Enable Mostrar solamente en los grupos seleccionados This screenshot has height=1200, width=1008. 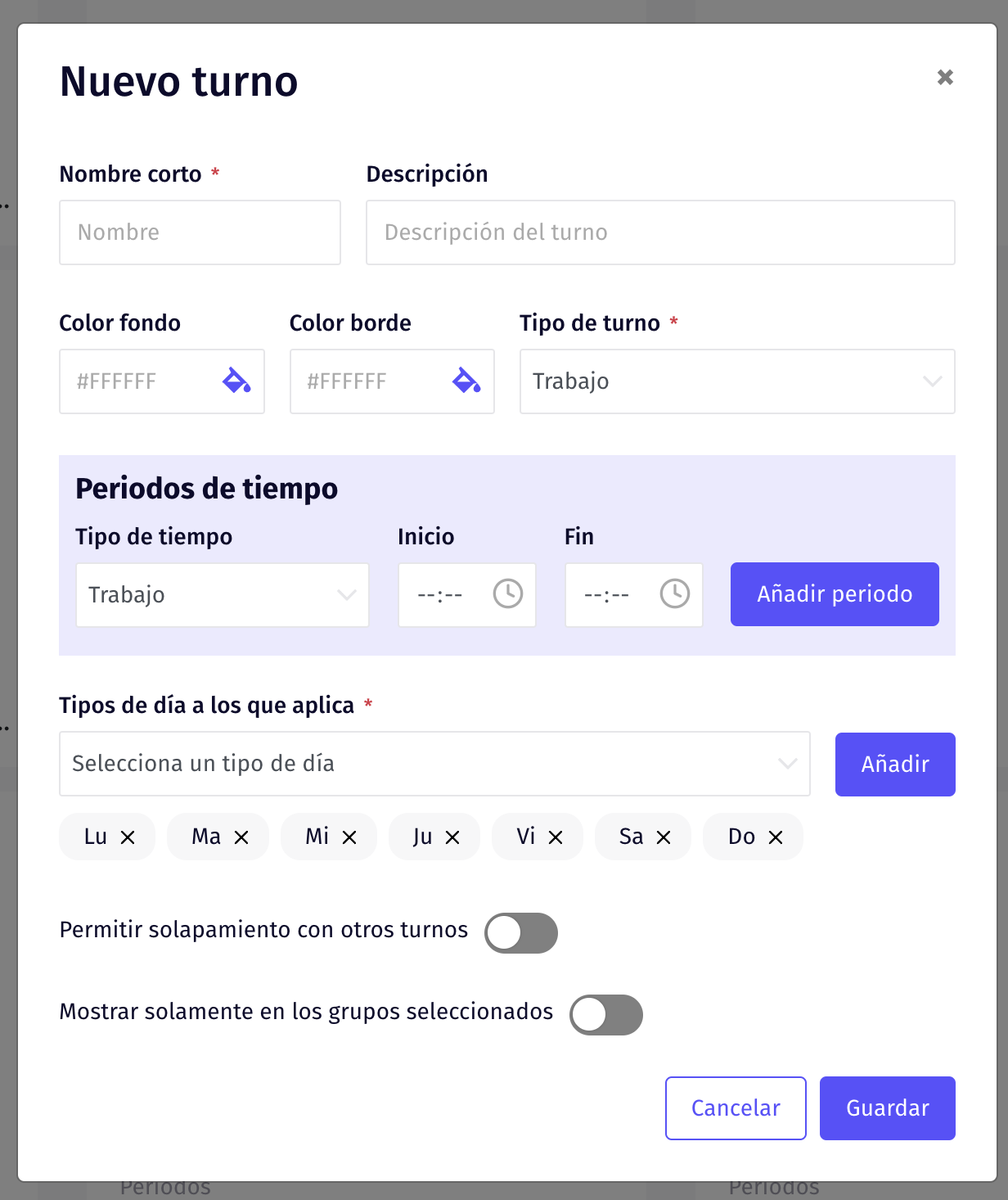pos(606,1015)
